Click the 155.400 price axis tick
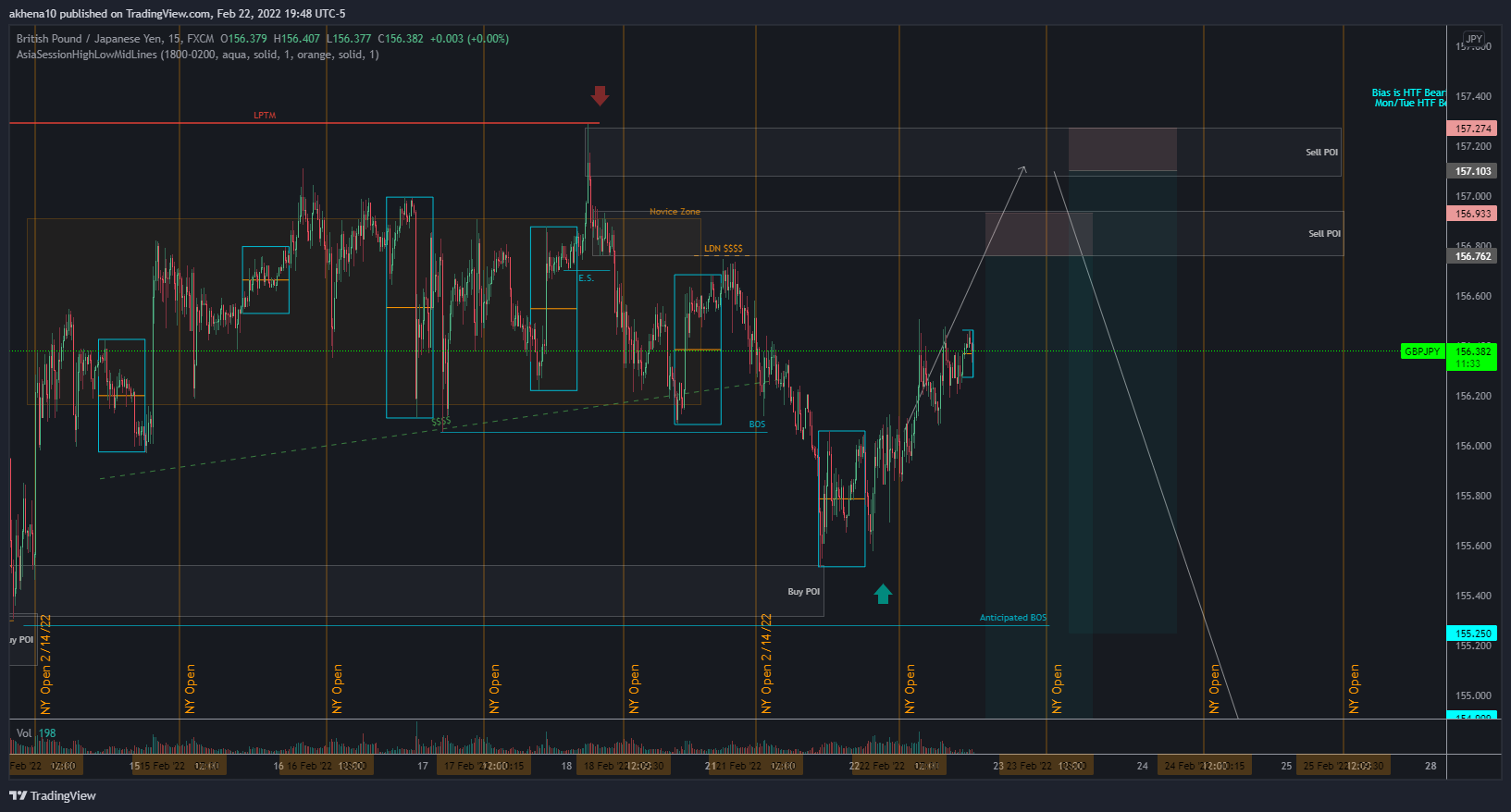The image size is (1511, 812). pos(1473,596)
